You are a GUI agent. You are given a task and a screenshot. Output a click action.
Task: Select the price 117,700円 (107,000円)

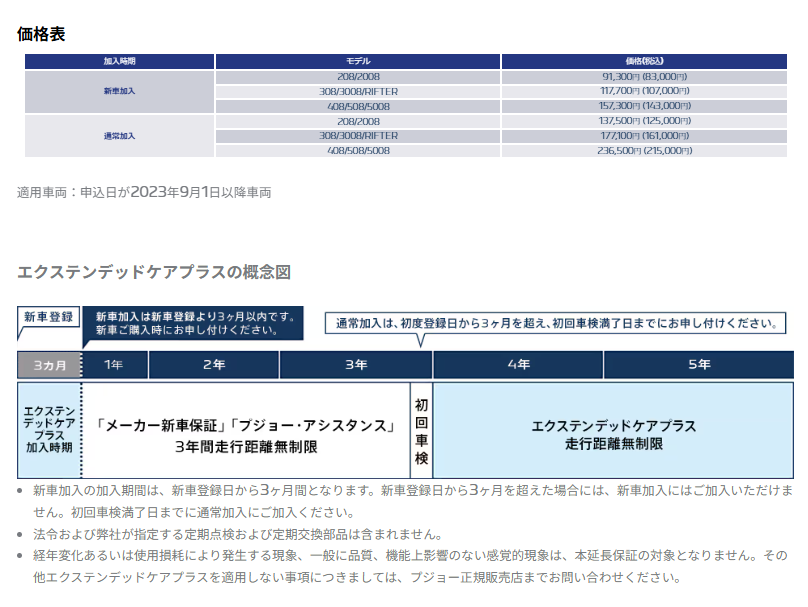(x=644, y=91)
